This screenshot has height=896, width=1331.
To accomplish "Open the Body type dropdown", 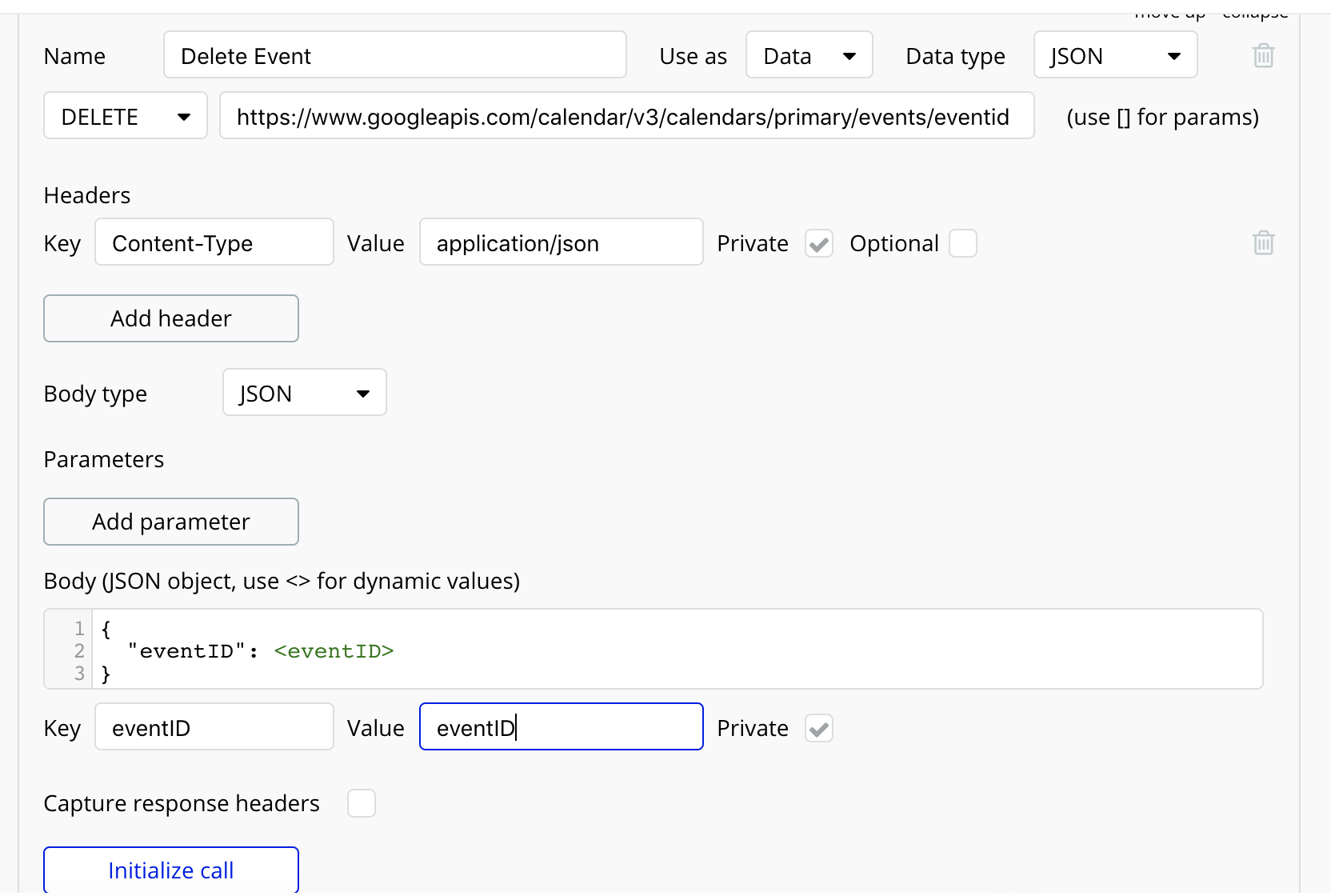I will click(x=304, y=393).
